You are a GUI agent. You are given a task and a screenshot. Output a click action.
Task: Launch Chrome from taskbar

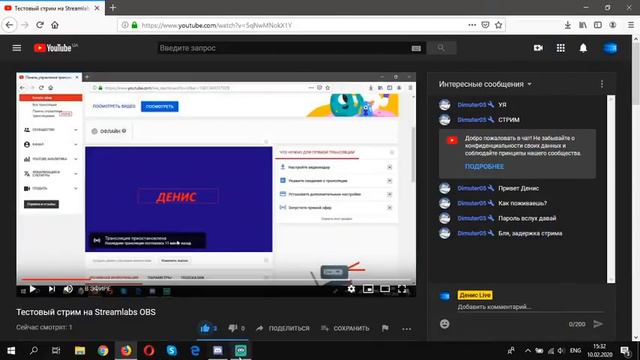(103, 351)
